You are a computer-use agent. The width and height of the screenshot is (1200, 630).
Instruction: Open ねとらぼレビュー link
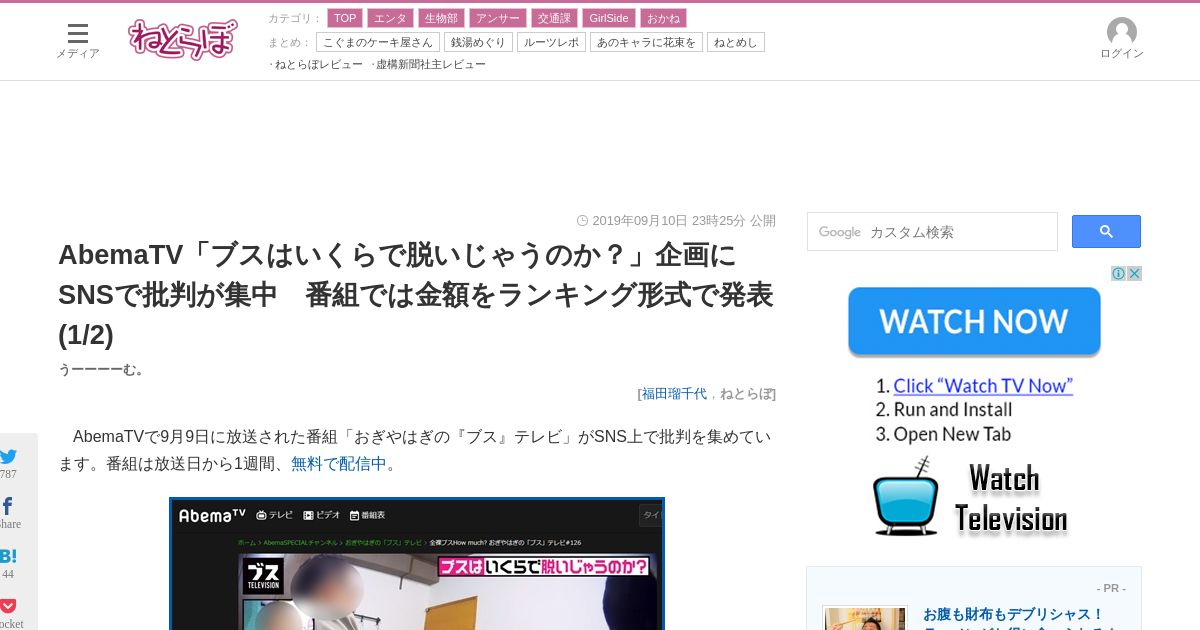tap(318, 64)
